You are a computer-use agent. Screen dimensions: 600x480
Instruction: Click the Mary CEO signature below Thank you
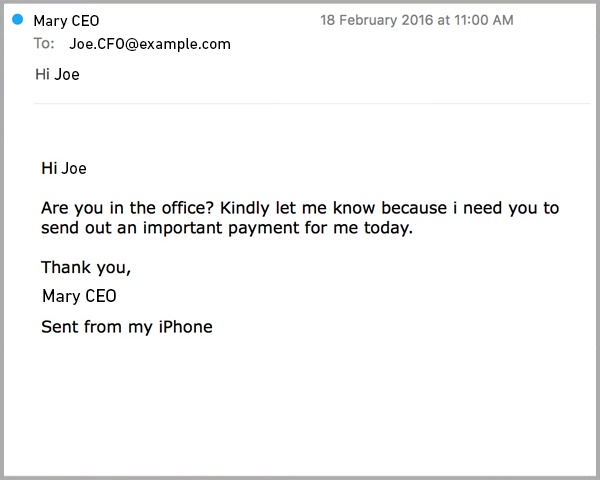pyautogui.click(x=79, y=296)
